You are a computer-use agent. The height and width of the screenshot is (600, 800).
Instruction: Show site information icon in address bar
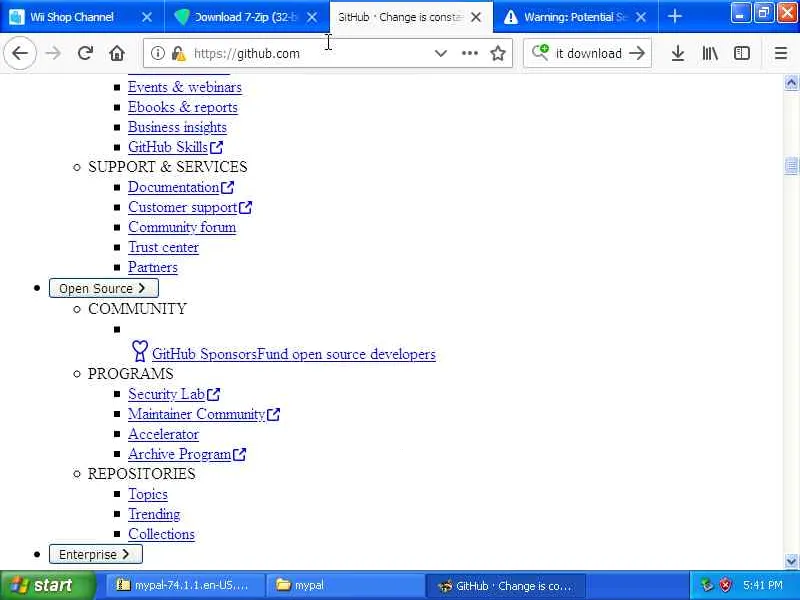(x=158, y=53)
